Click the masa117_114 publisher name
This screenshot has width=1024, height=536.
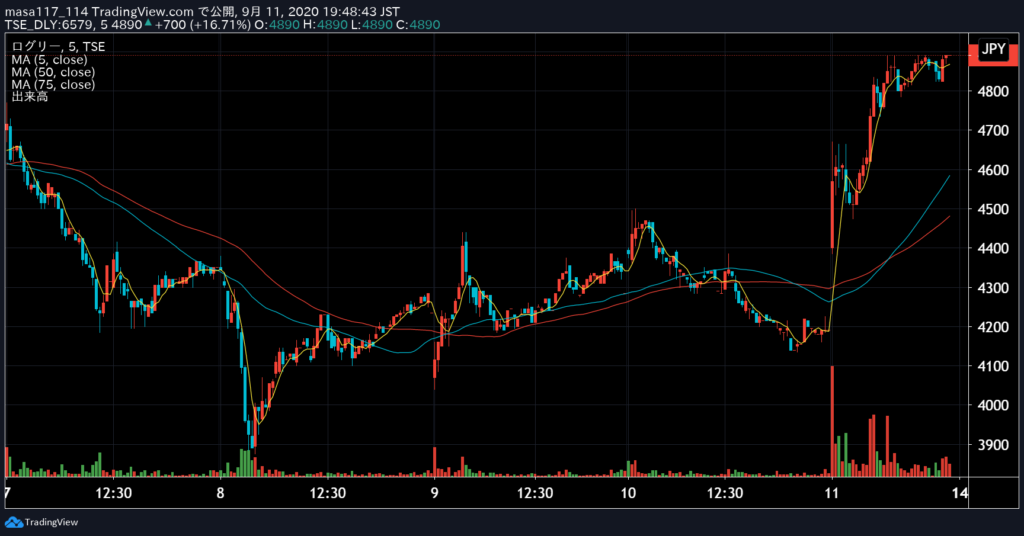click(x=46, y=12)
